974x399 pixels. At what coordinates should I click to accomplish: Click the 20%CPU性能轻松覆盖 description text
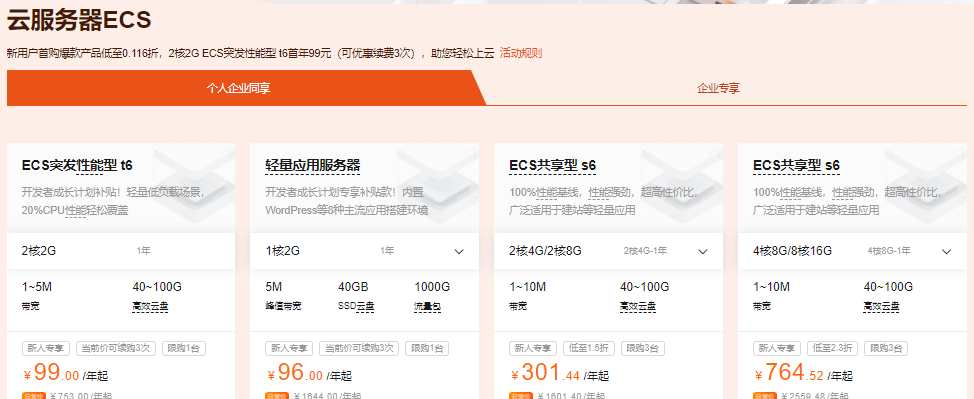click(x=75, y=210)
